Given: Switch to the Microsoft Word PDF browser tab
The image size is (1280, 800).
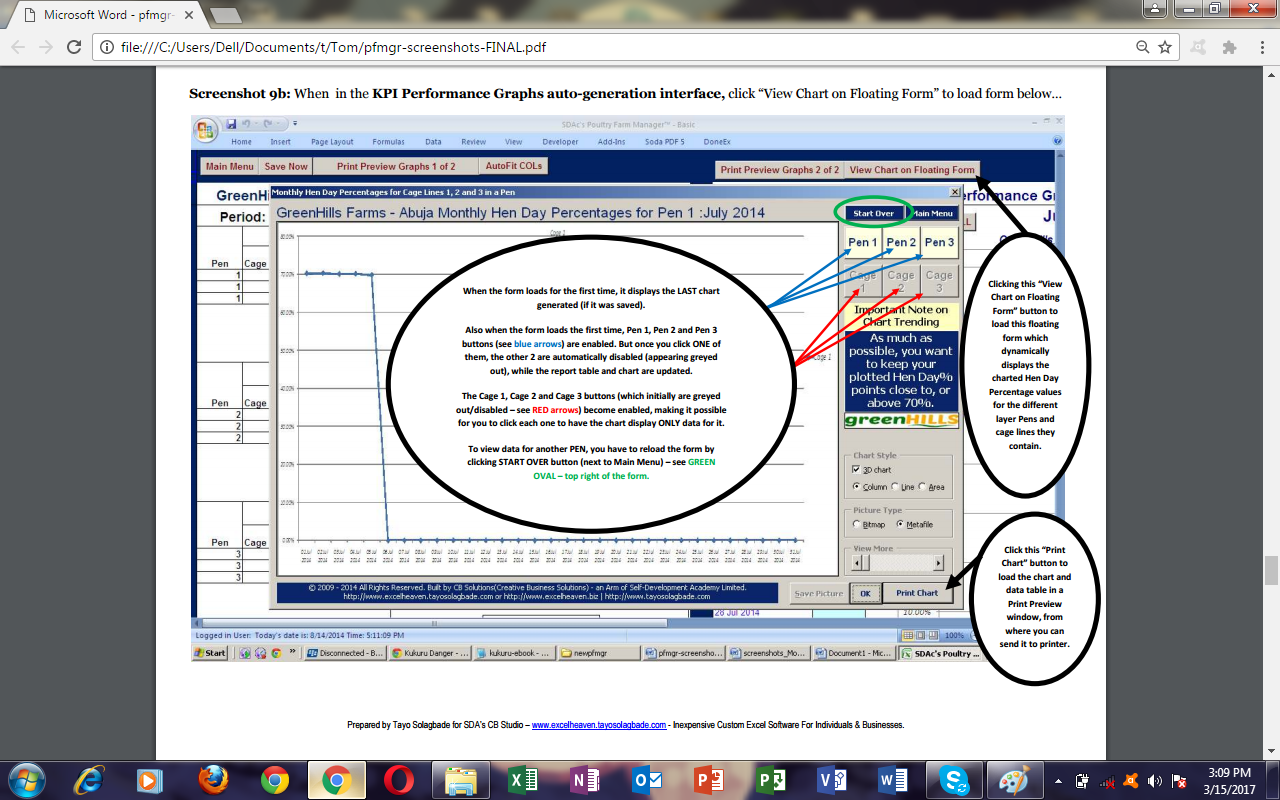Looking at the screenshot, I should (110, 15).
